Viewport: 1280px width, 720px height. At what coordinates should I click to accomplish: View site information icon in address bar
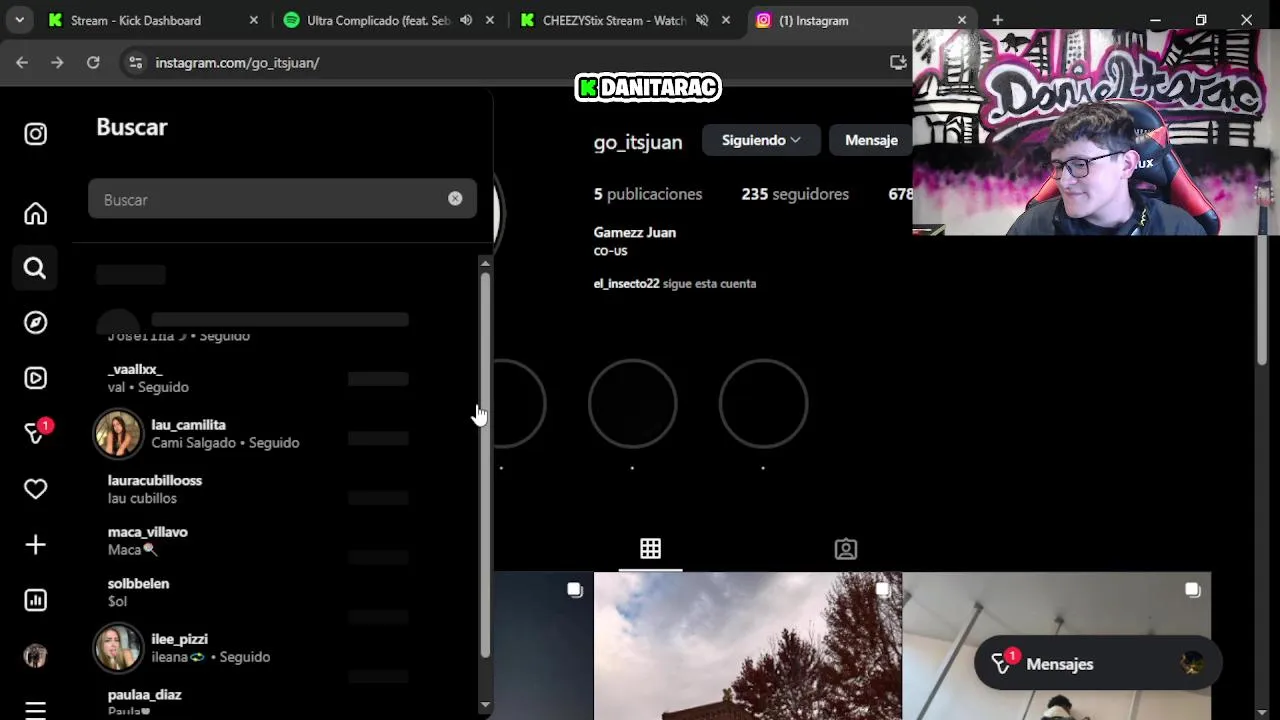[136, 62]
